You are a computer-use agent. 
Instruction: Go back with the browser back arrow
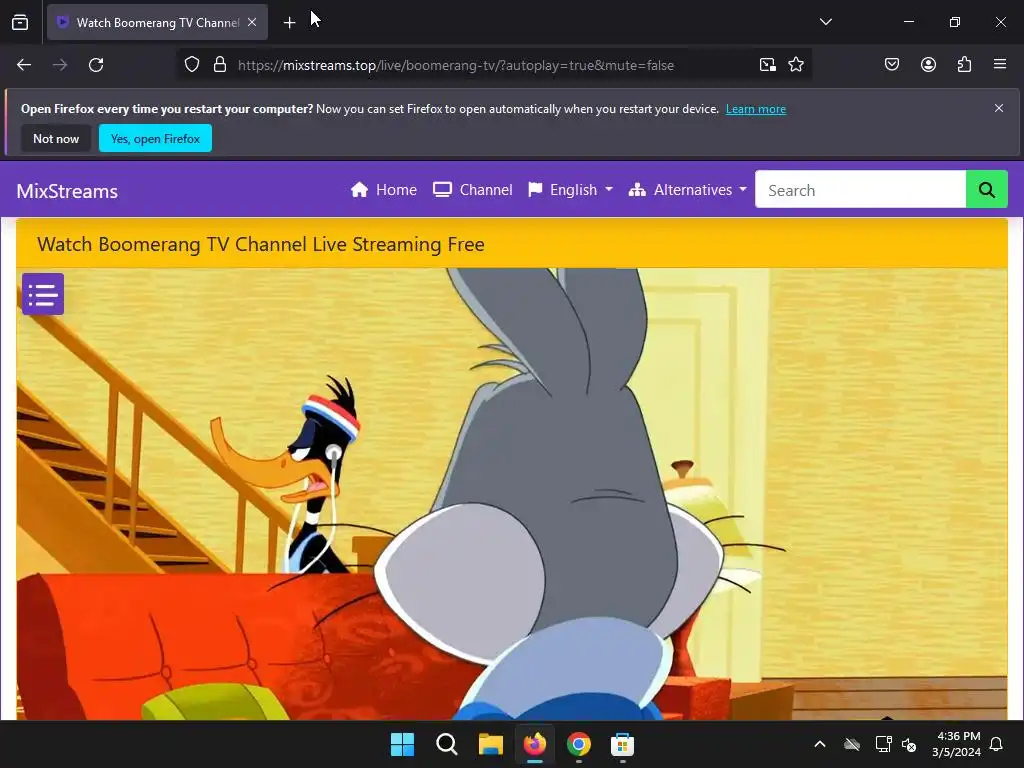point(24,65)
